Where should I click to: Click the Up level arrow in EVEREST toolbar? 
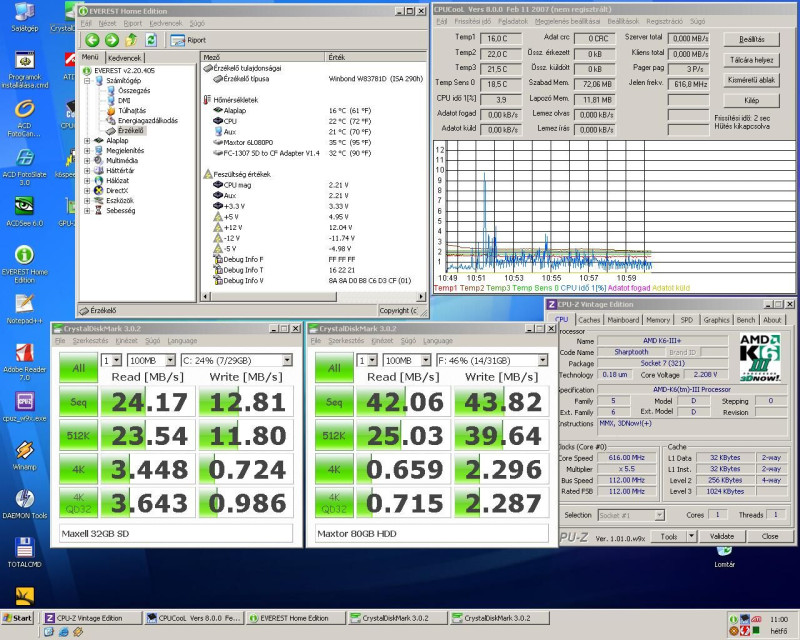tap(132, 40)
